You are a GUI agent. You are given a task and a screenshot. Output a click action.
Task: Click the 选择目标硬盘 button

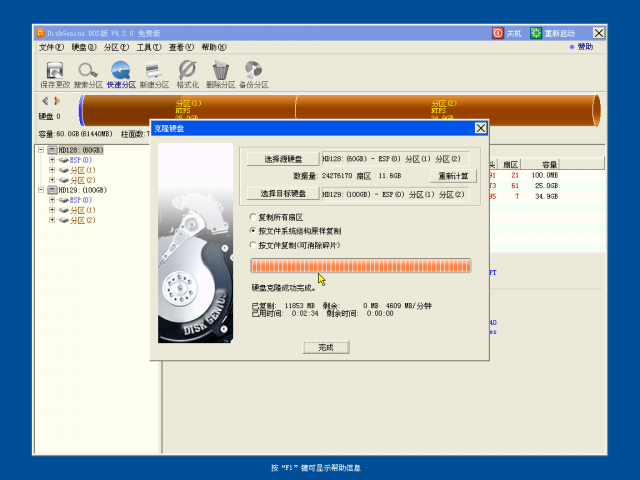point(283,193)
